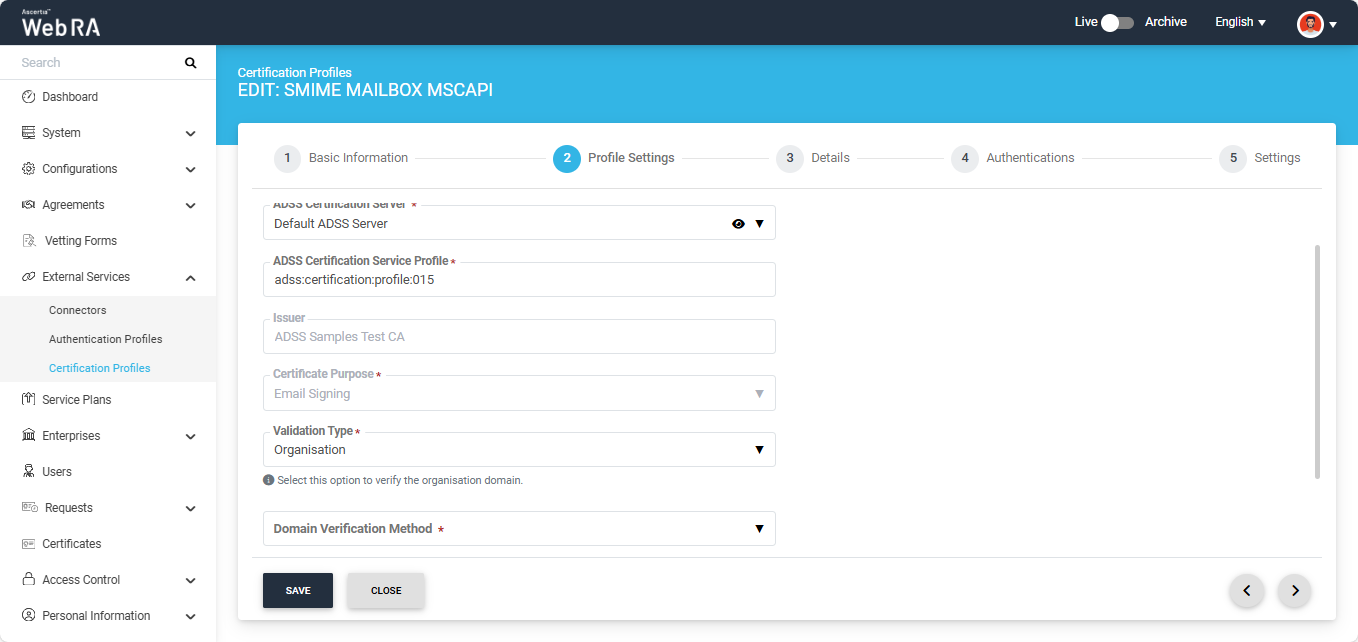1358x642 pixels.
Task: Open the Validation Type dropdown
Action: click(518, 450)
